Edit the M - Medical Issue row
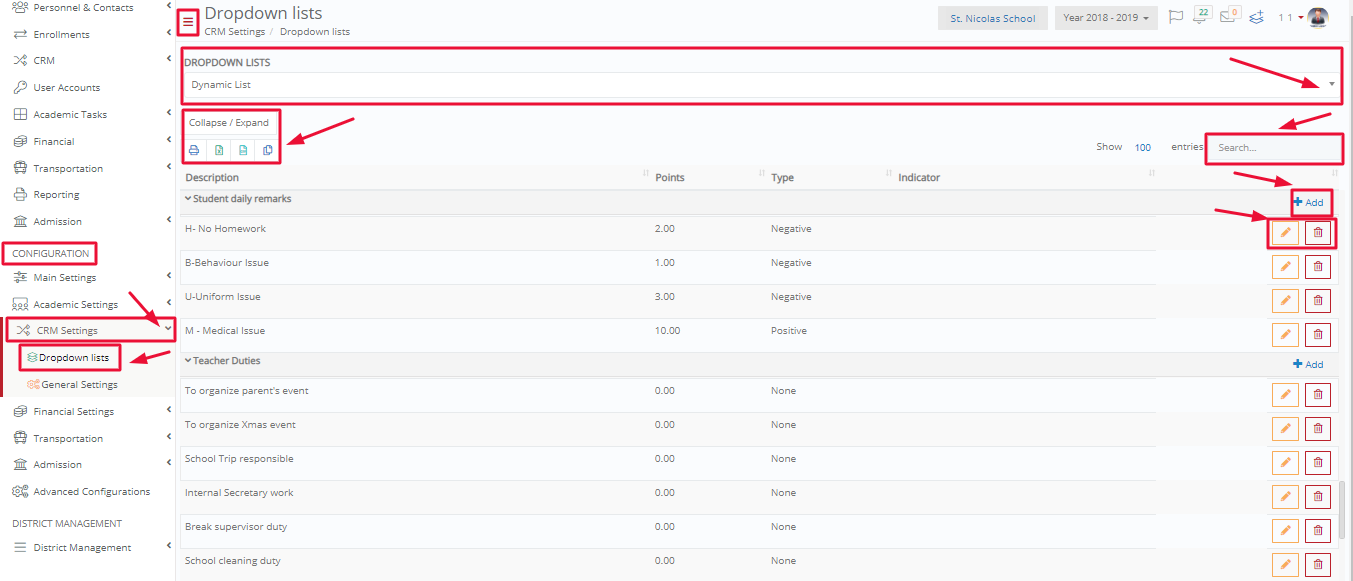The image size is (1353, 581). pos(1285,334)
